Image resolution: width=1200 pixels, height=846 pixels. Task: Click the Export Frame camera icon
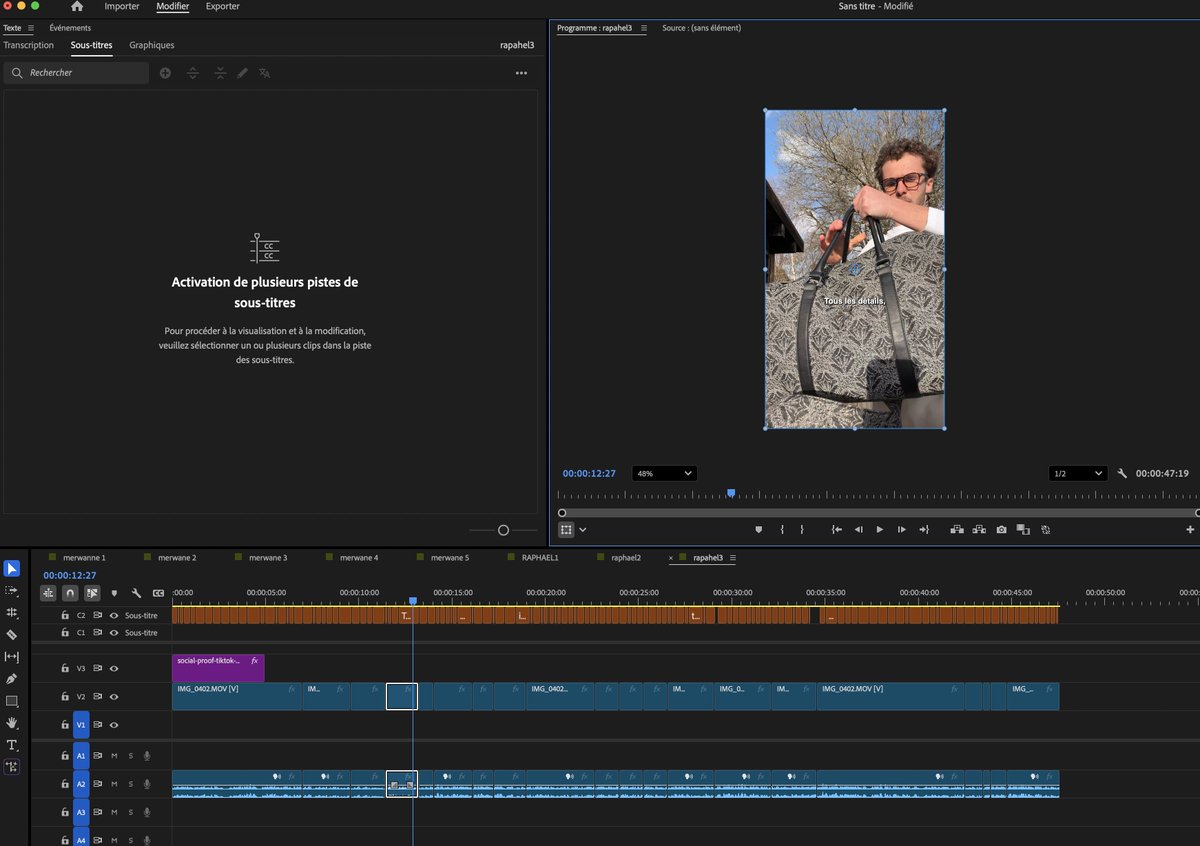click(1001, 529)
